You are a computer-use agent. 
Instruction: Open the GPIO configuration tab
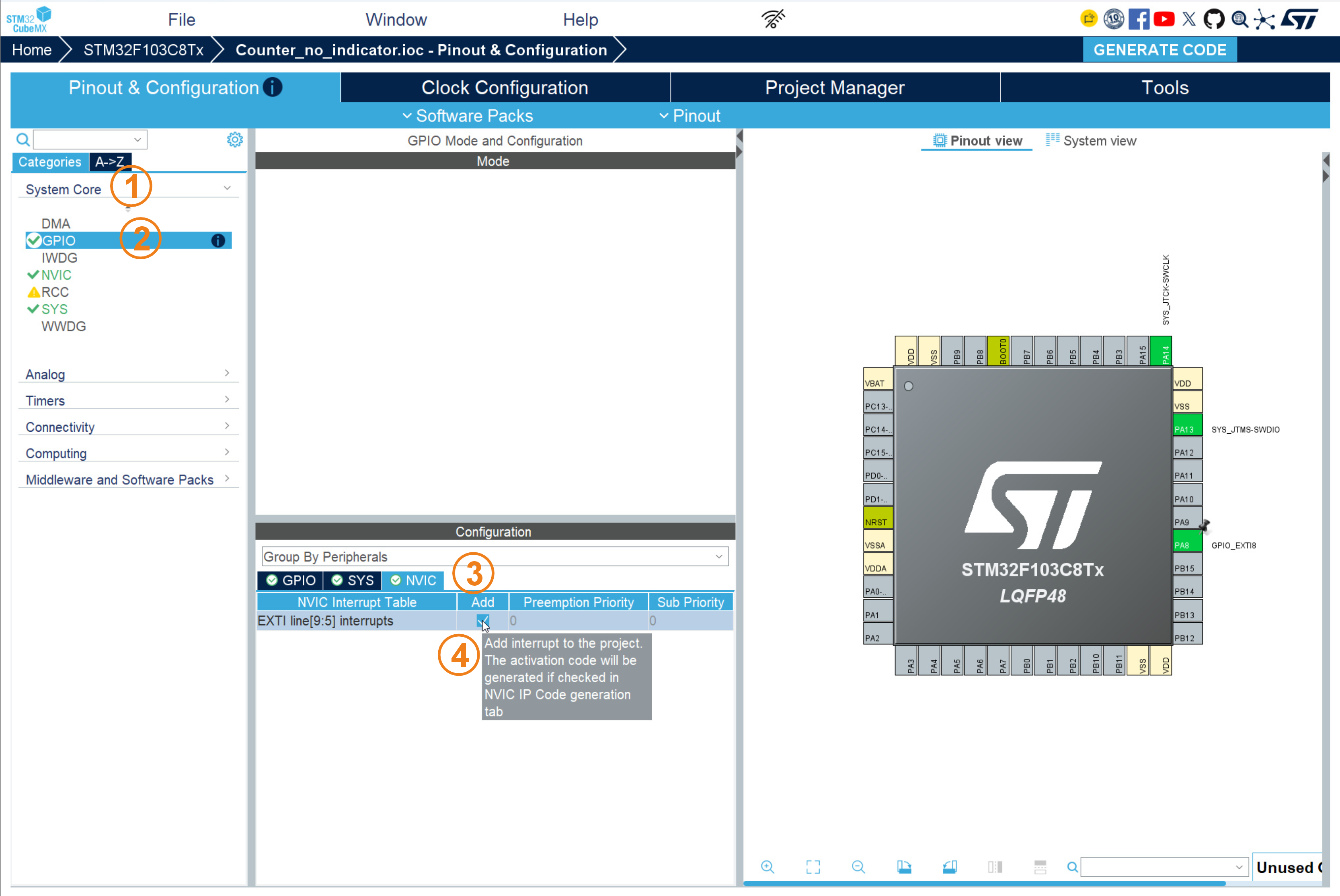(x=290, y=580)
